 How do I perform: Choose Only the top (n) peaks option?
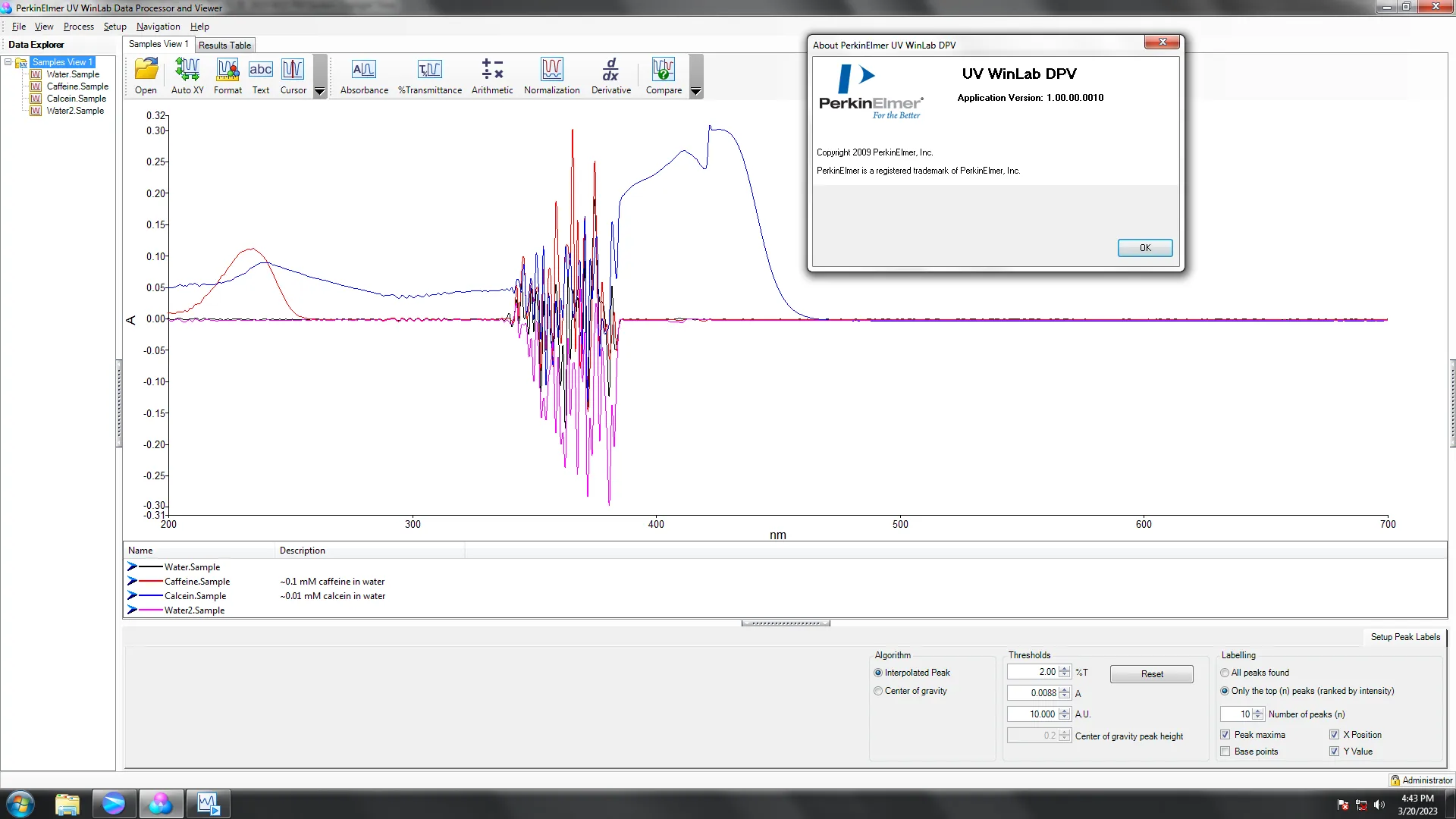tap(1225, 691)
